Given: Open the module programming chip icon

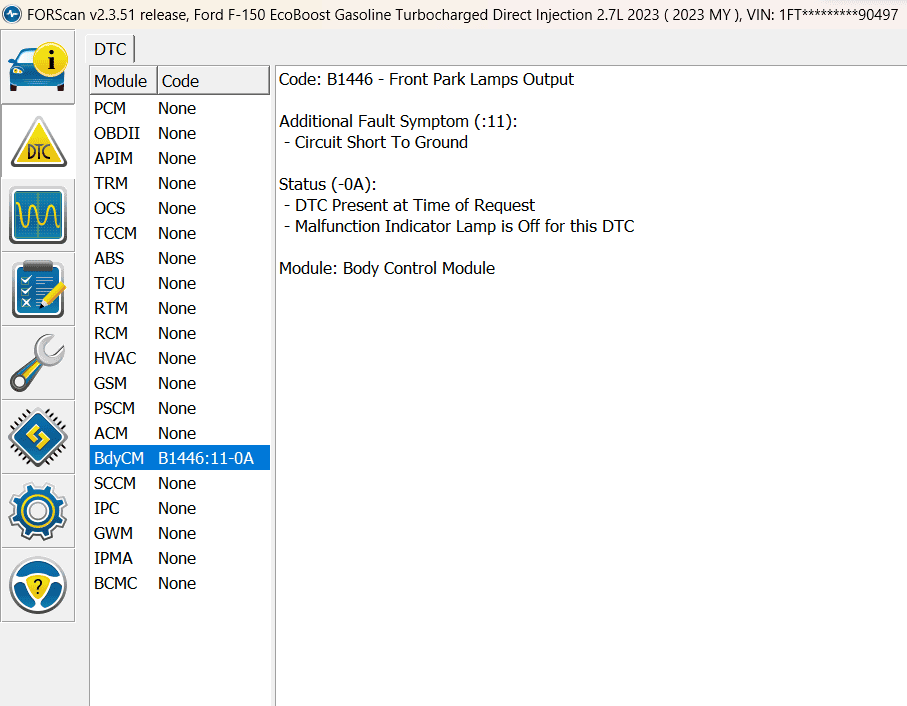Looking at the screenshot, I should (x=38, y=436).
